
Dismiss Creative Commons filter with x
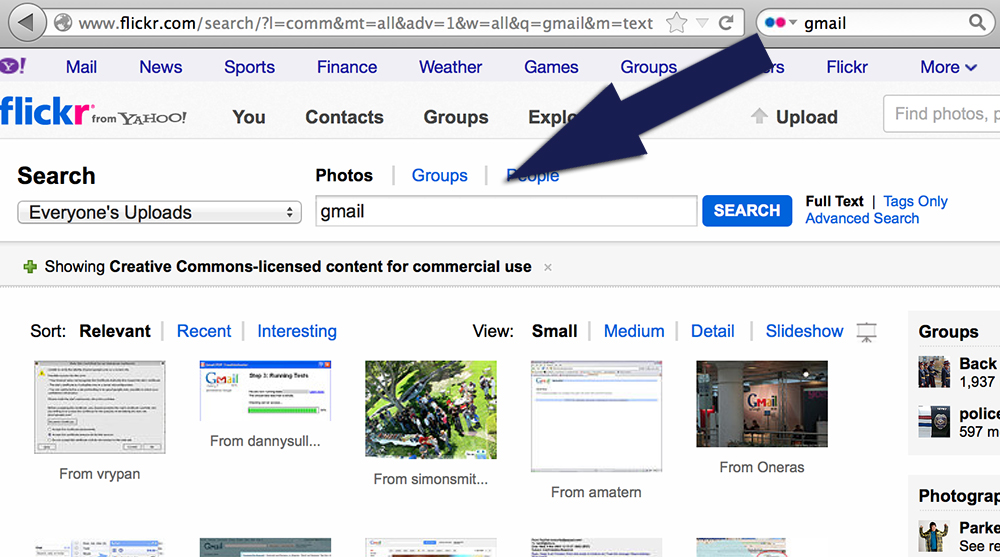548,267
